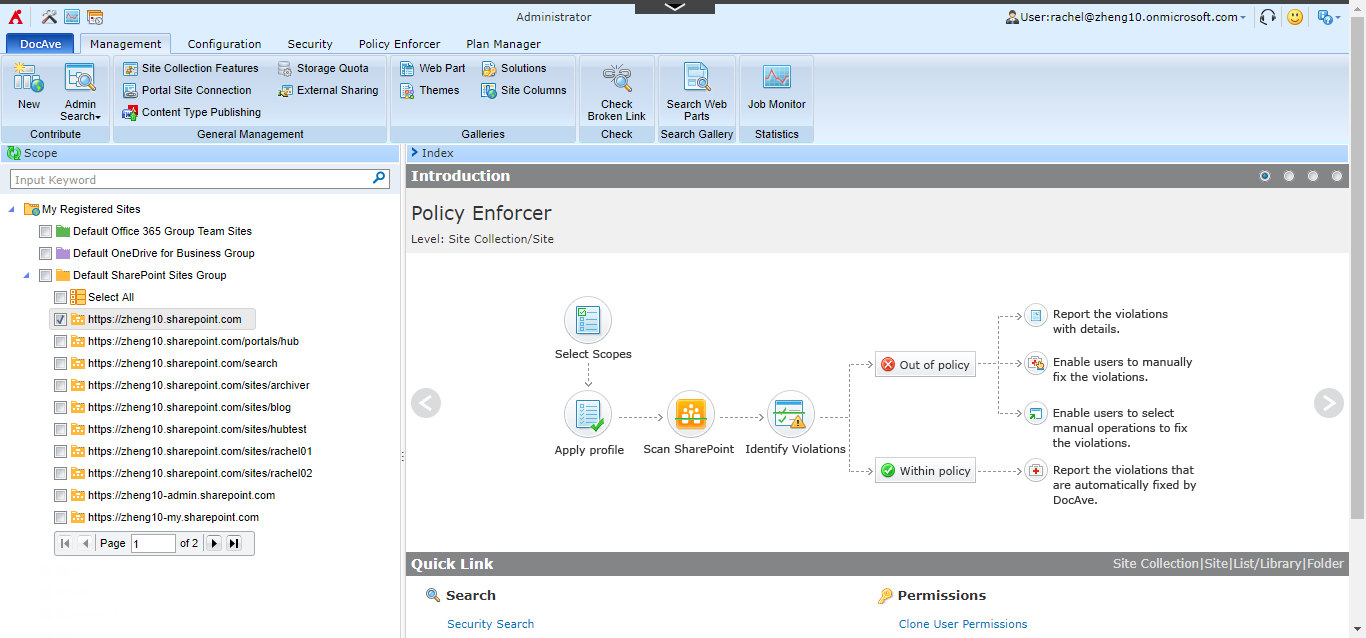Tick the Select All checkbox
This screenshot has height=638, width=1366.
pos(60,297)
